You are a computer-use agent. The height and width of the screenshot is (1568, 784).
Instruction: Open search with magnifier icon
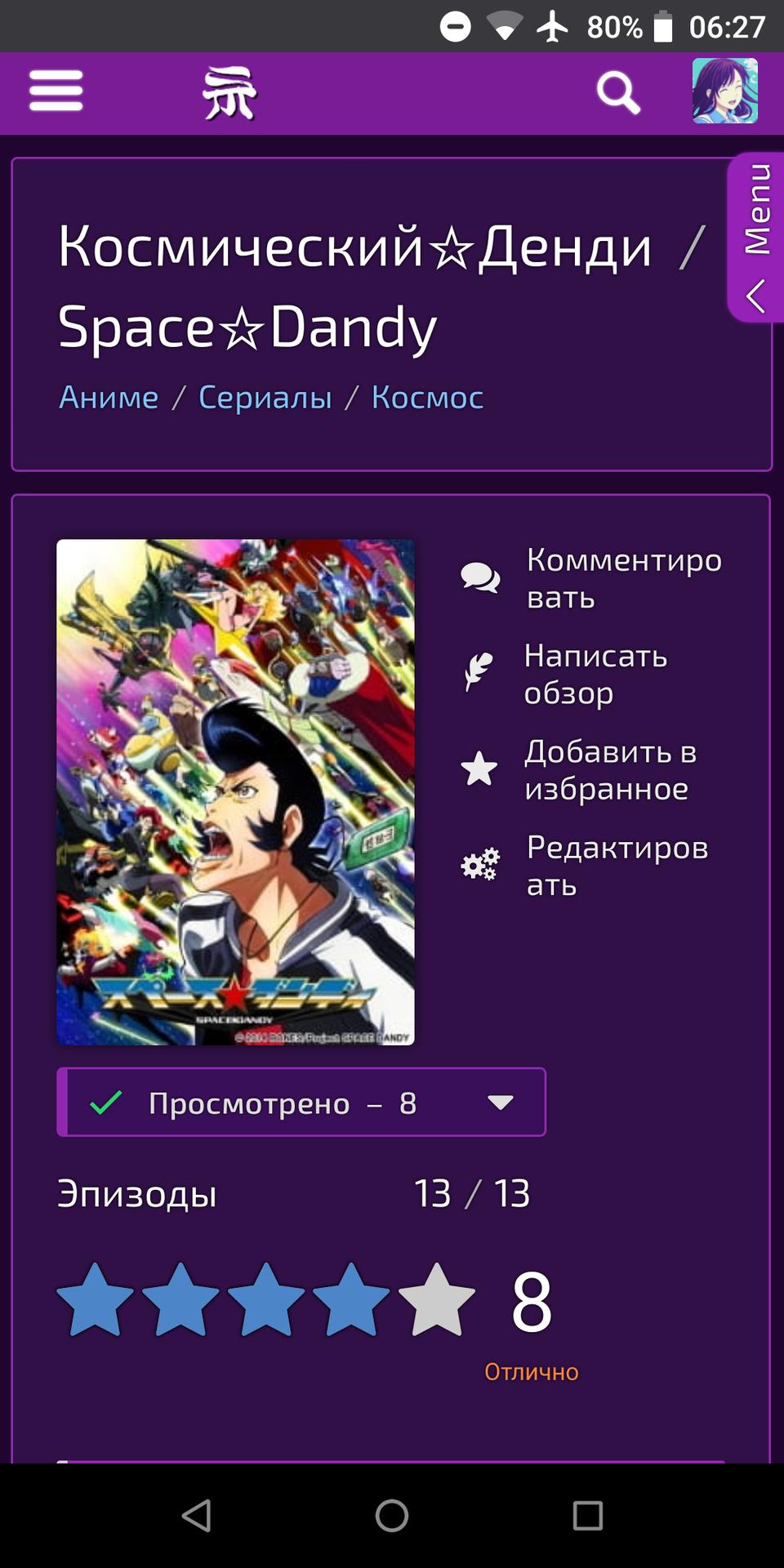tap(618, 92)
